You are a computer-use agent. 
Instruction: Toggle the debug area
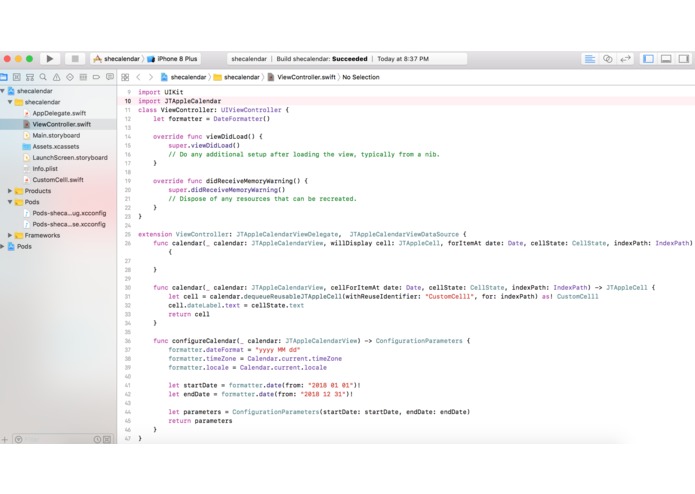point(666,58)
